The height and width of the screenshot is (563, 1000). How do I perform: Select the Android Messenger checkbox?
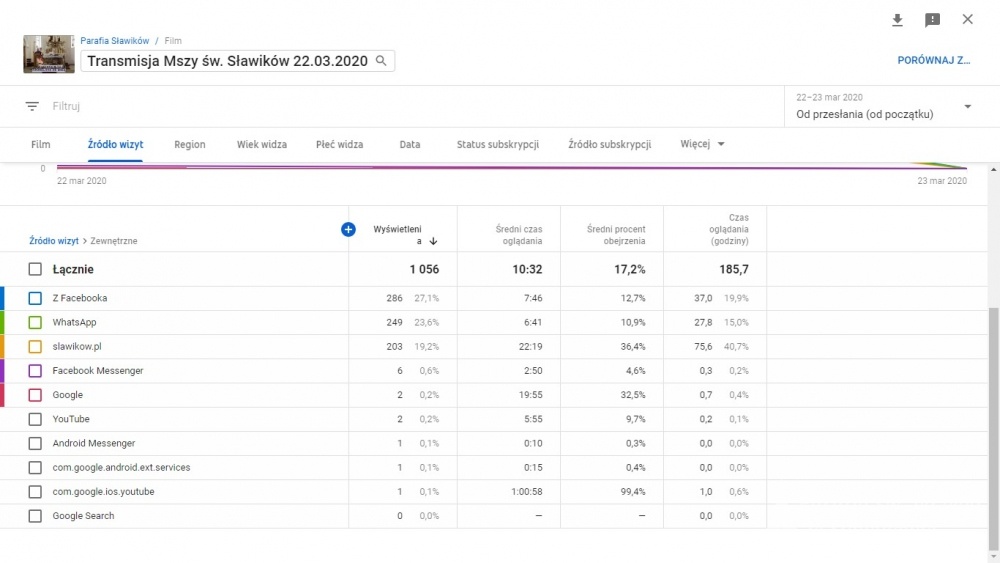[35, 443]
